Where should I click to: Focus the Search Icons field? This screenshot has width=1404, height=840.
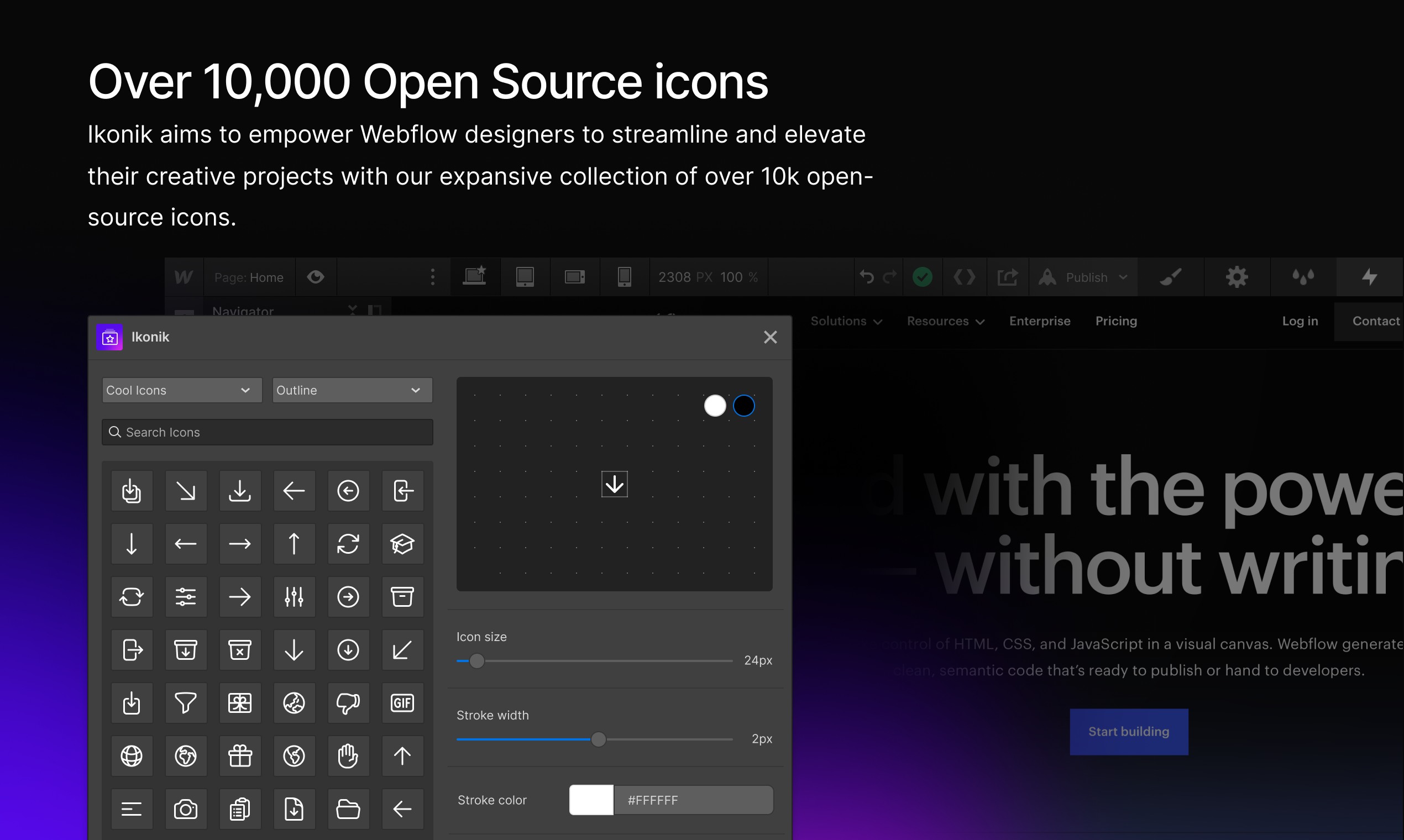pyautogui.click(x=267, y=432)
